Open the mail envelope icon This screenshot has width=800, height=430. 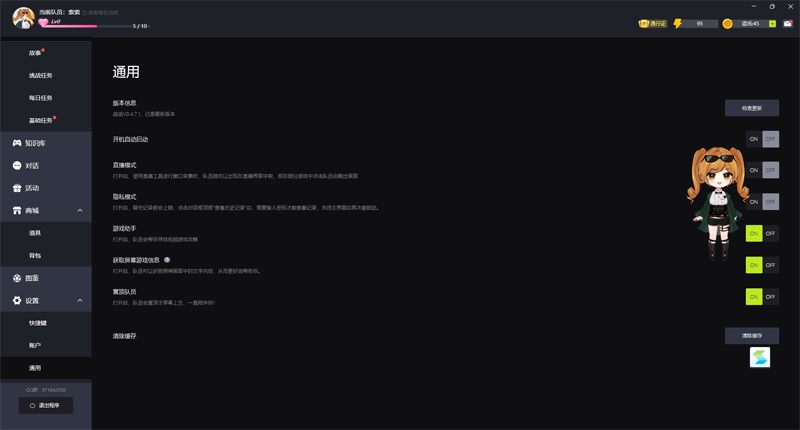(788, 23)
